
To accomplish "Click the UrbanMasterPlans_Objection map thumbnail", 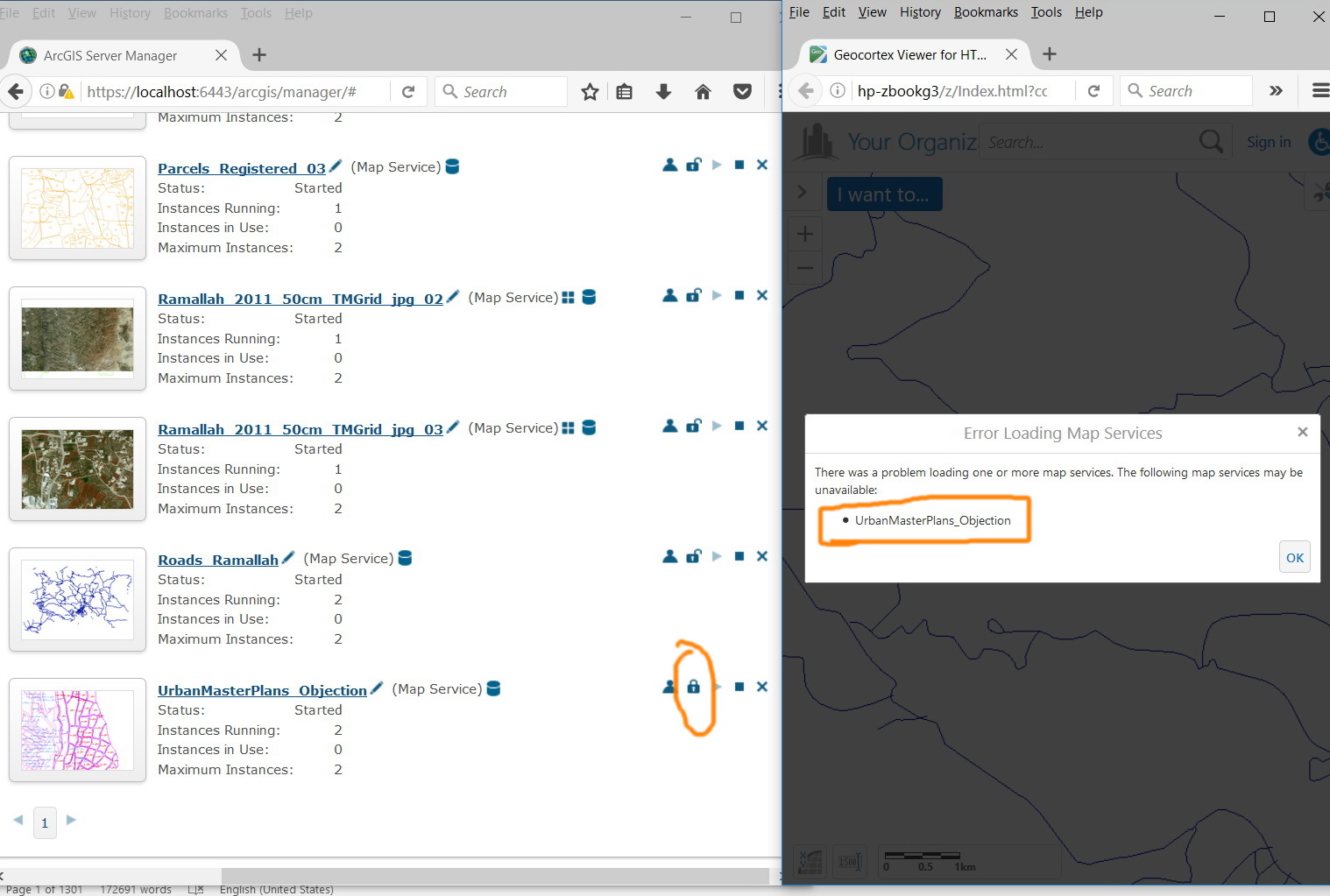I will (x=77, y=730).
